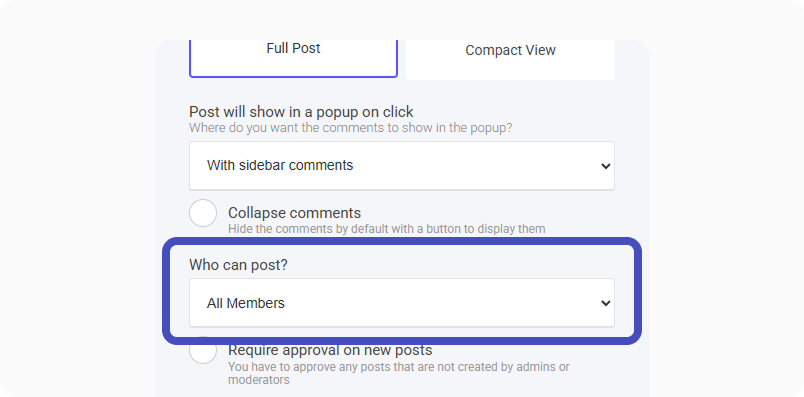This screenshot has height=397, width=804.
Task: Click the Who can post? field label
Action: tap(238, 265)
